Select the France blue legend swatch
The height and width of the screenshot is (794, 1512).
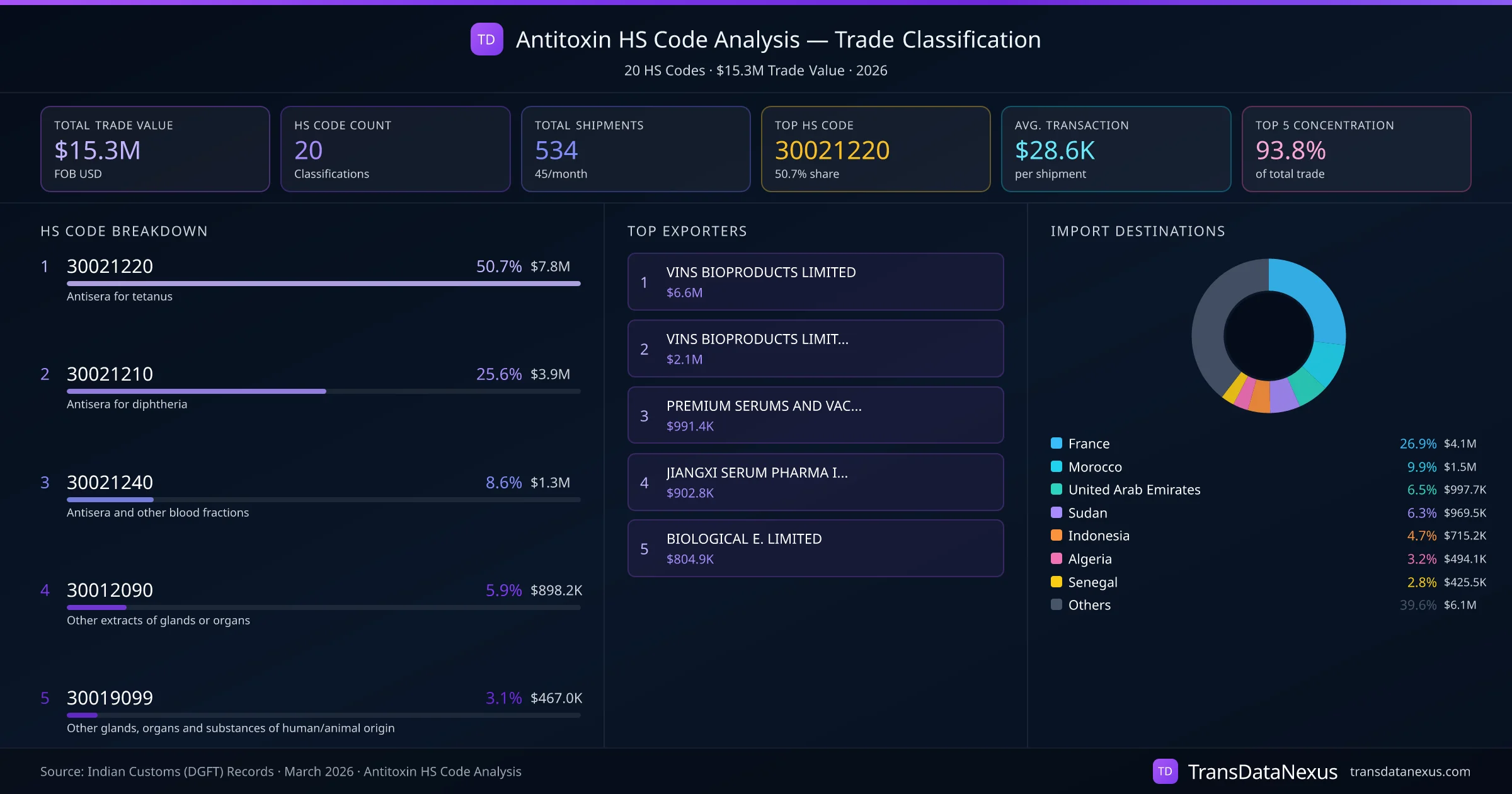(x=1057, y=443)
